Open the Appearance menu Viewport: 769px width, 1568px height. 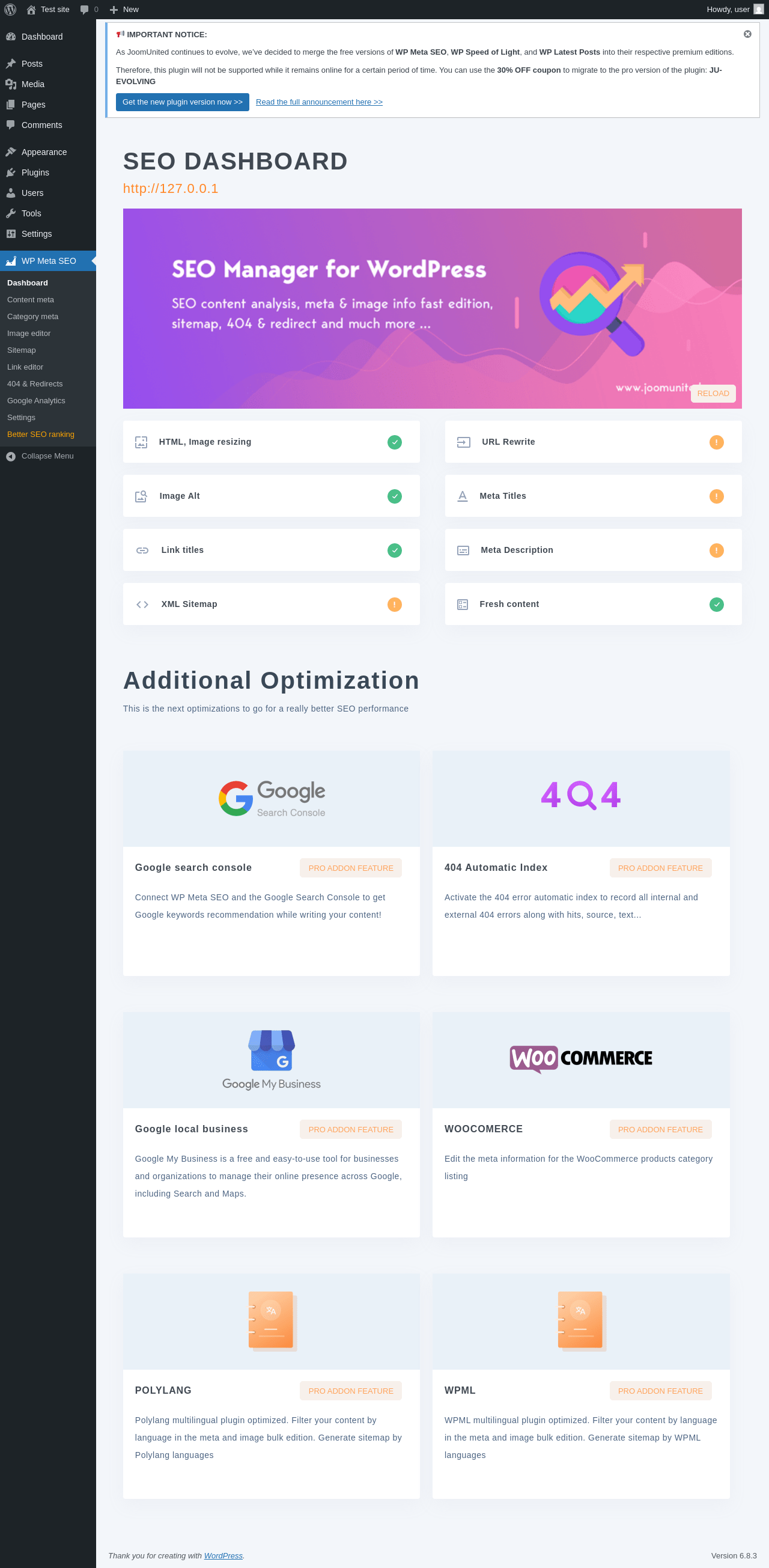48,152
